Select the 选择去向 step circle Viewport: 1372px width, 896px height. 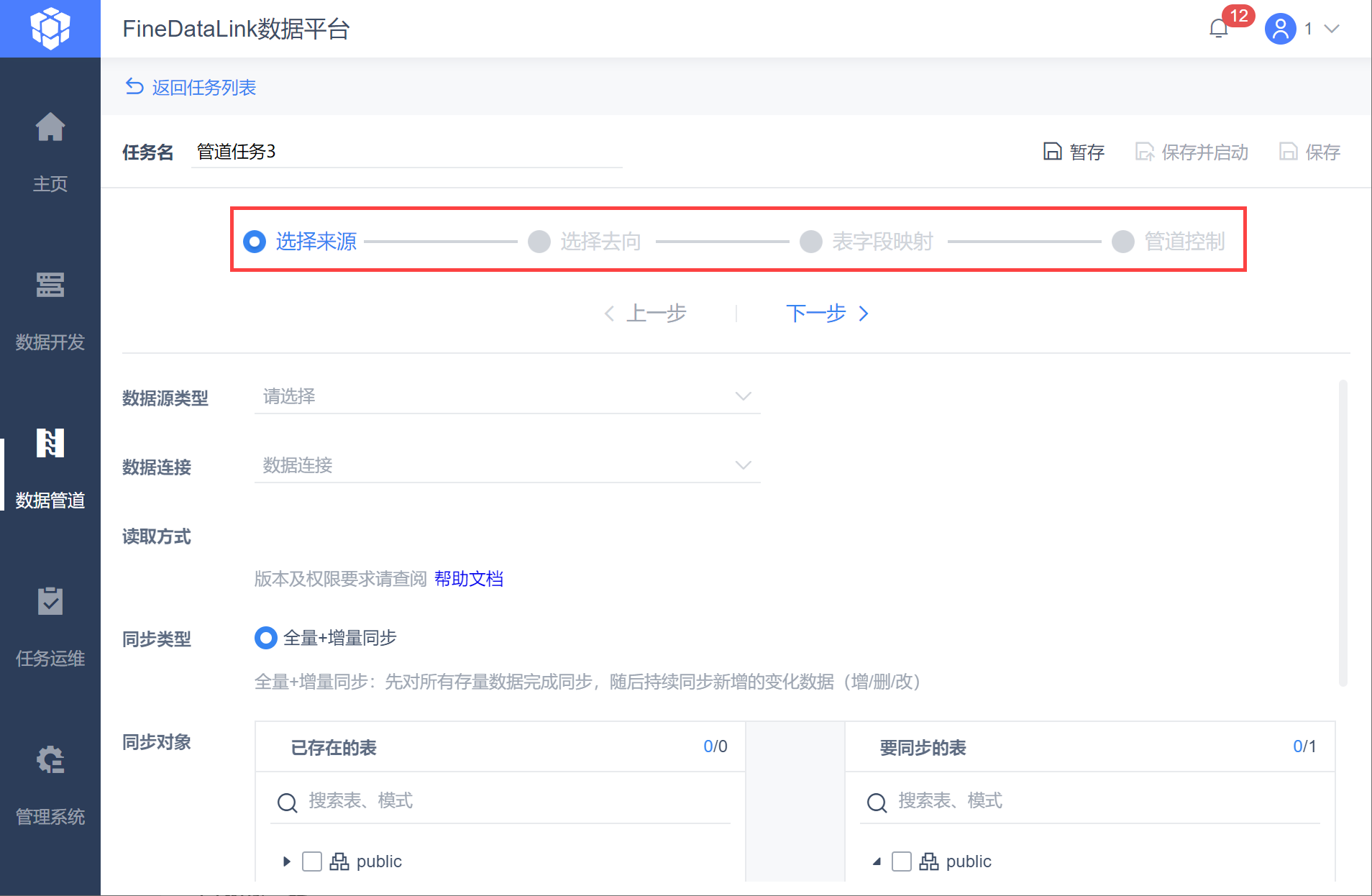[x=539, y=242]
